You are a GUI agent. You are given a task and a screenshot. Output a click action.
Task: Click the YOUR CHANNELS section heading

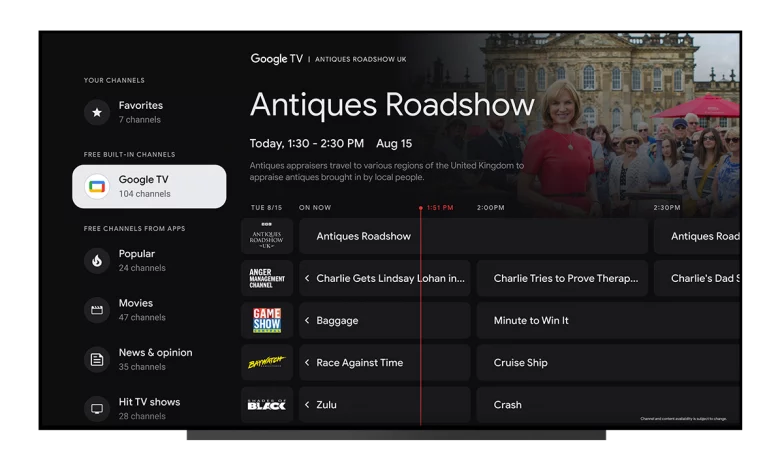114,80
